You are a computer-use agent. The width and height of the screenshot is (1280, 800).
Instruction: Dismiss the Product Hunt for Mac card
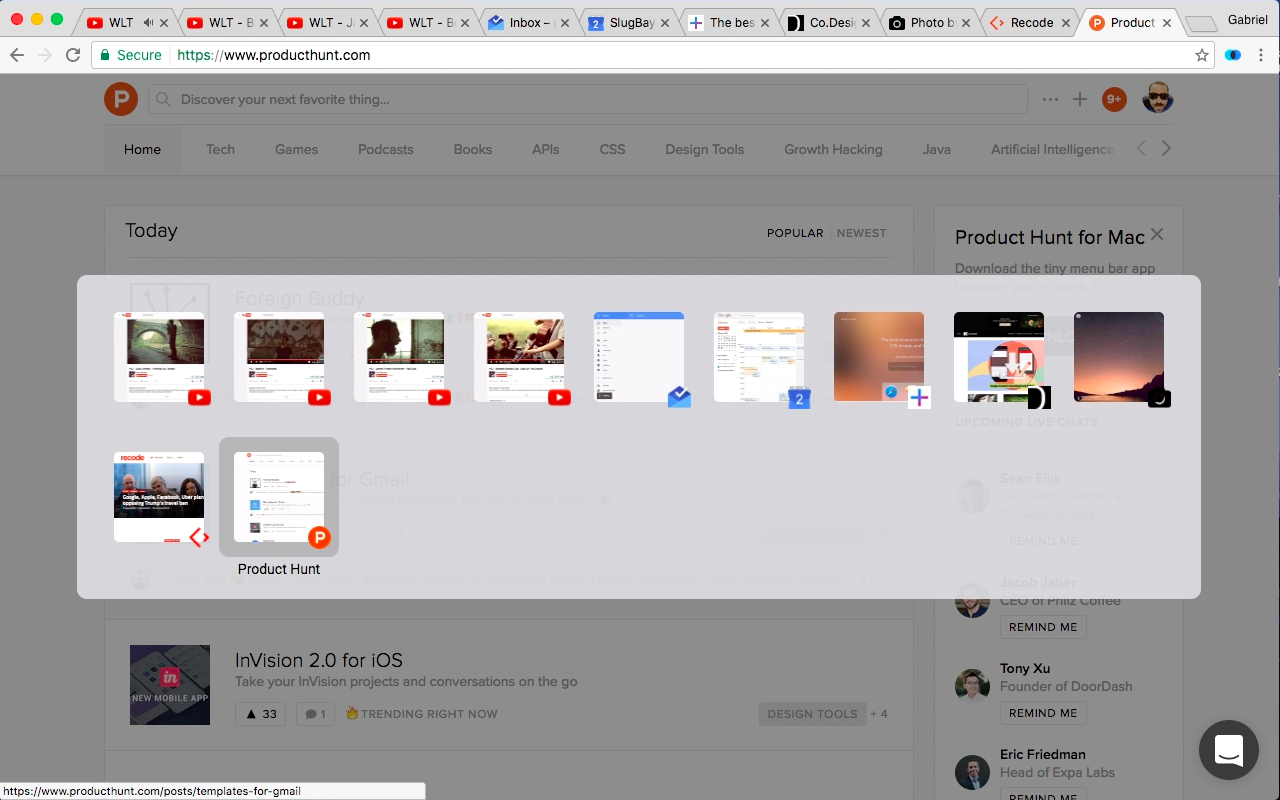click(1157, 234)
